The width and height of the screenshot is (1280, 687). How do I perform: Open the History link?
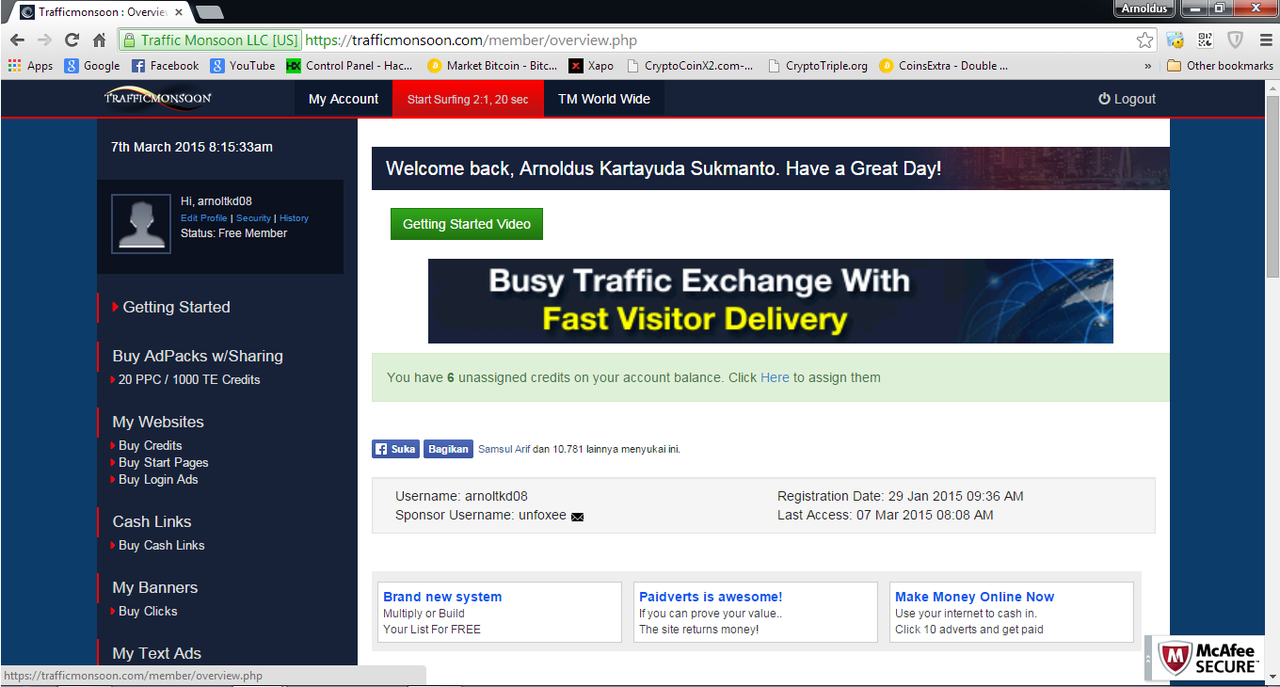point(294,218)
